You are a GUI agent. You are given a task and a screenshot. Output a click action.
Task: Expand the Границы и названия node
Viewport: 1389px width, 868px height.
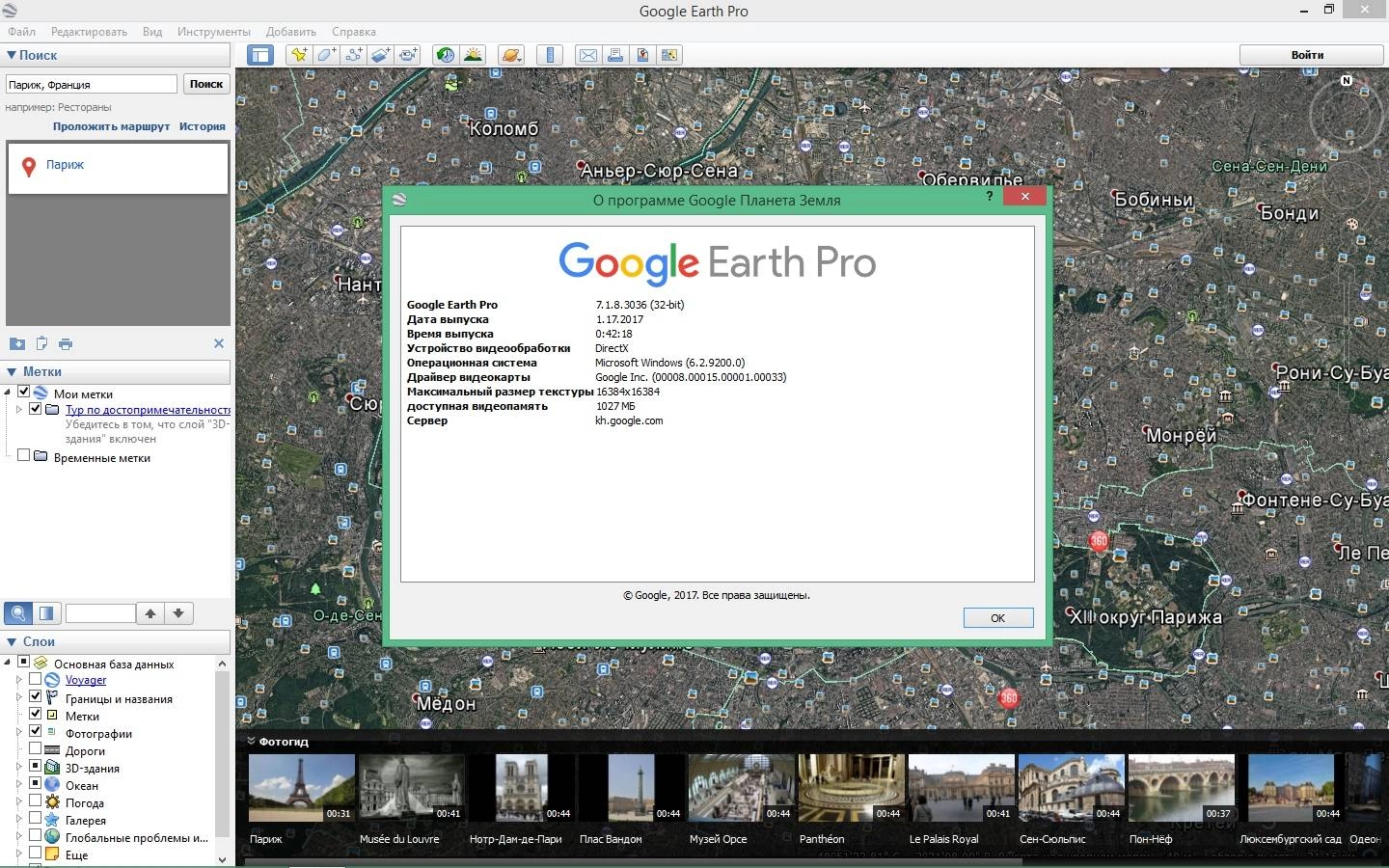tap(19, 697)
